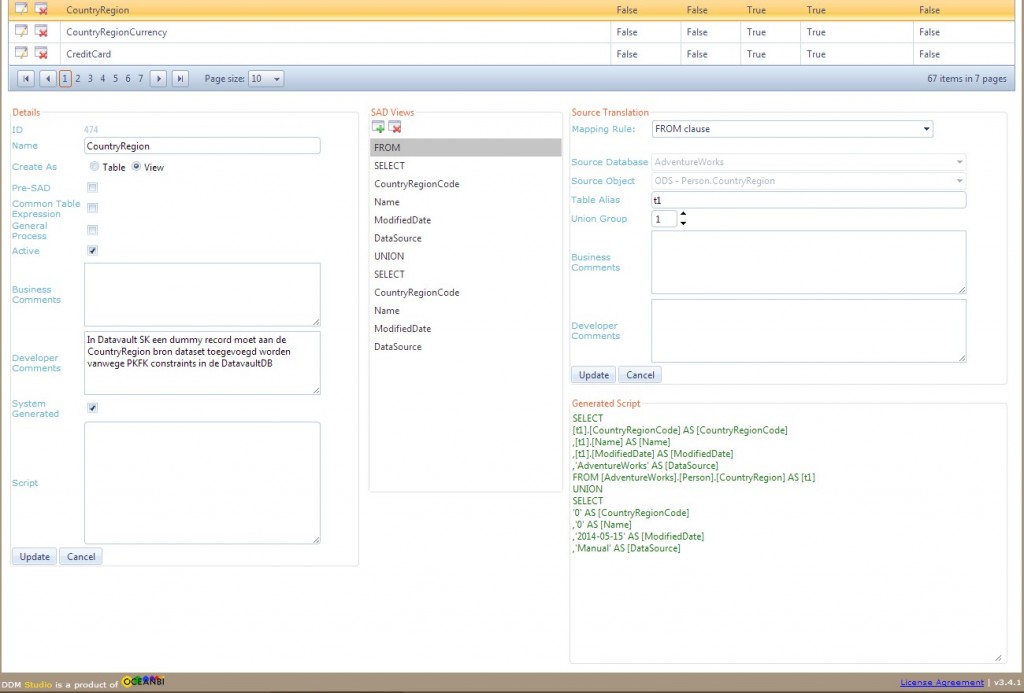Open the Source Database dropdown
Viewport: 1024px width, 693px height.
coord(808,162)
